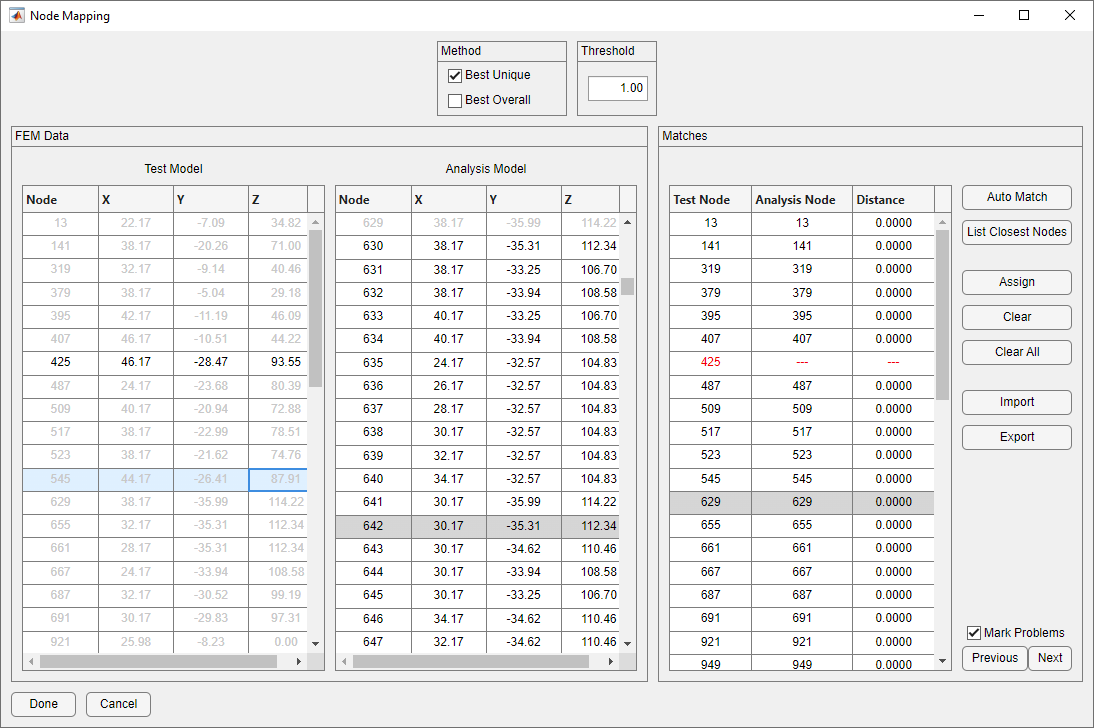Click the Cancel button
Image resolution: width=1094 pixels, height=728 pixels.
click(119, 704)
